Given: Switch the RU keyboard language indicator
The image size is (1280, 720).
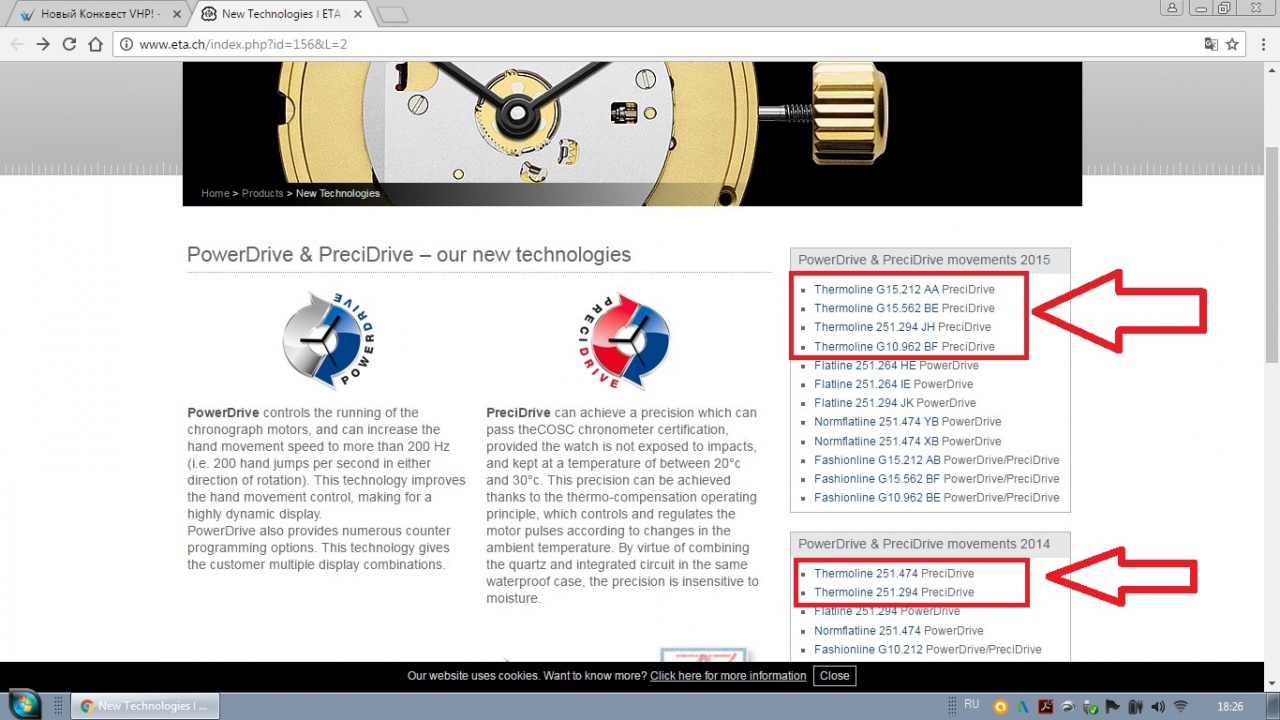Looking at the screenshot, I should click(971, 705).
